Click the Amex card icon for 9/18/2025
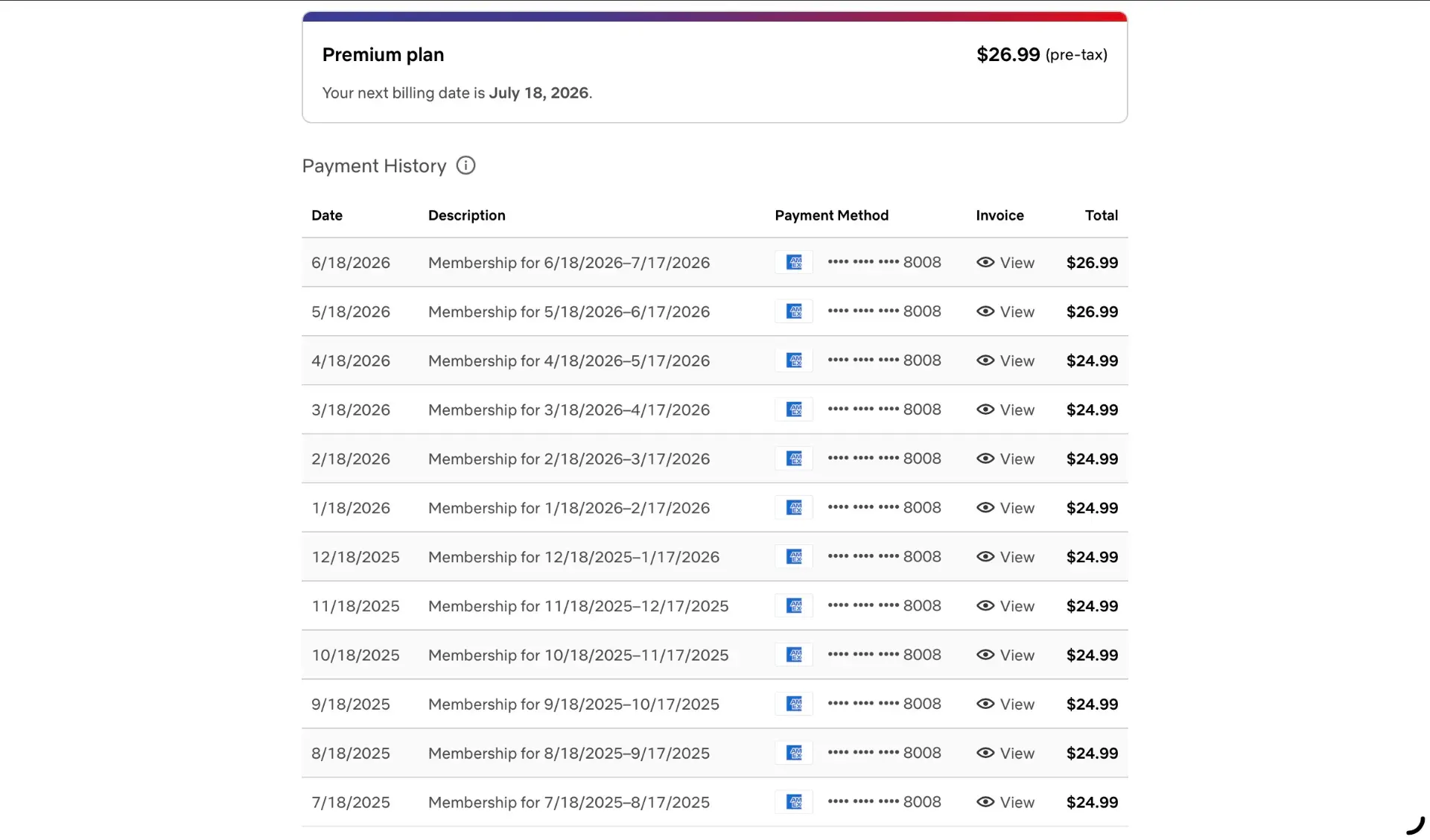 tap(794, 704)
